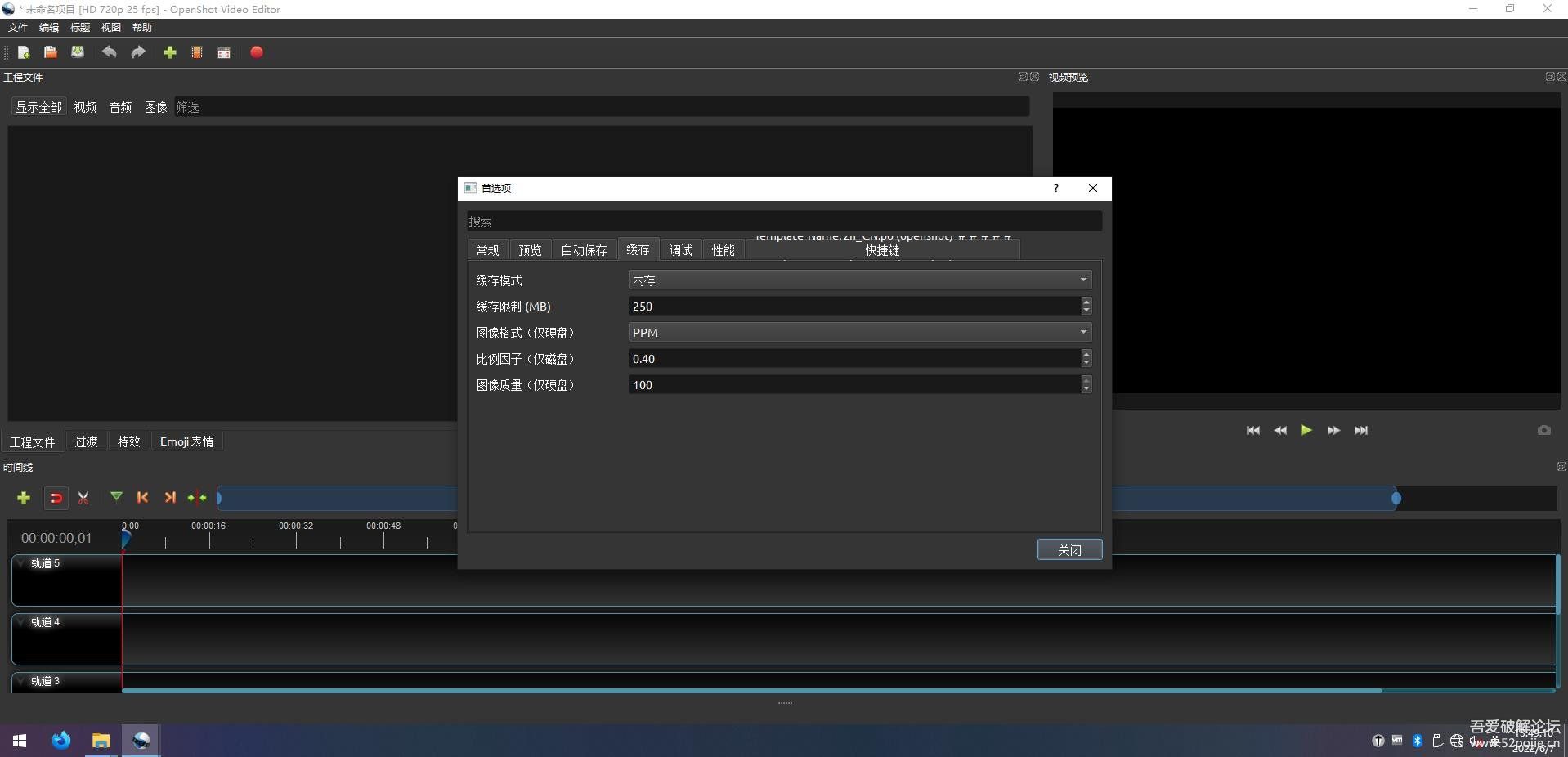Switch to the 自动保存 tab
The width and height of the screenshot is (1568, 757).
point(584,250)
